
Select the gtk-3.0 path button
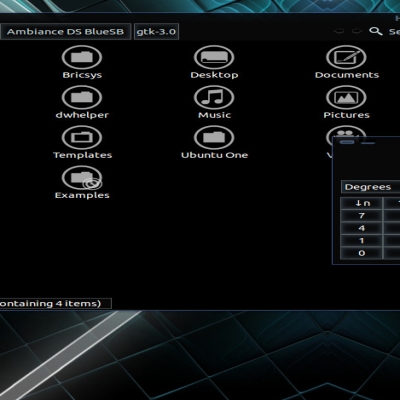click(x=156, y=32)
